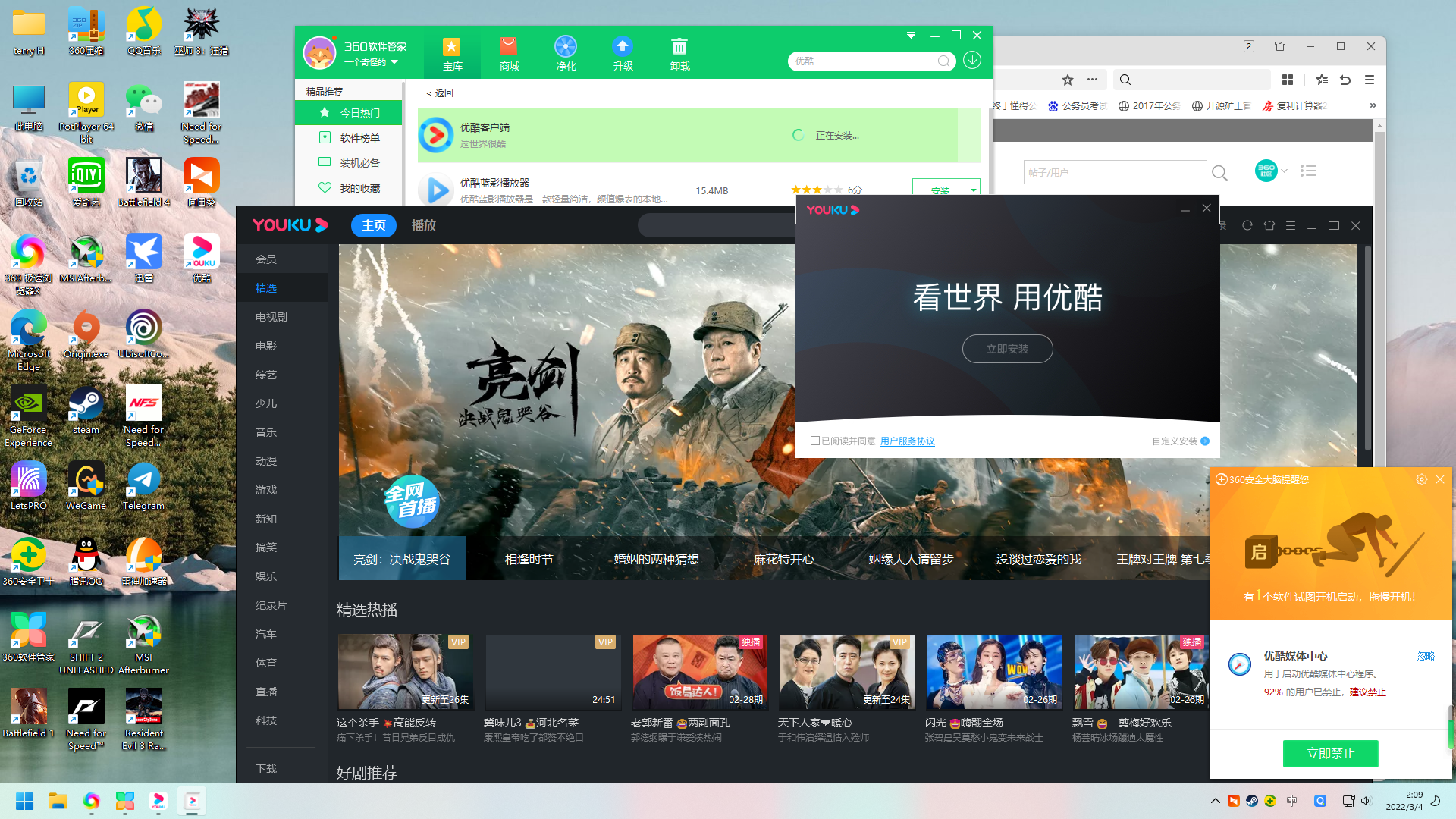The width and height of the screenshot is (1456, 819).
Task: Open WeGame application icon on desktop
Action: point(86,483)
